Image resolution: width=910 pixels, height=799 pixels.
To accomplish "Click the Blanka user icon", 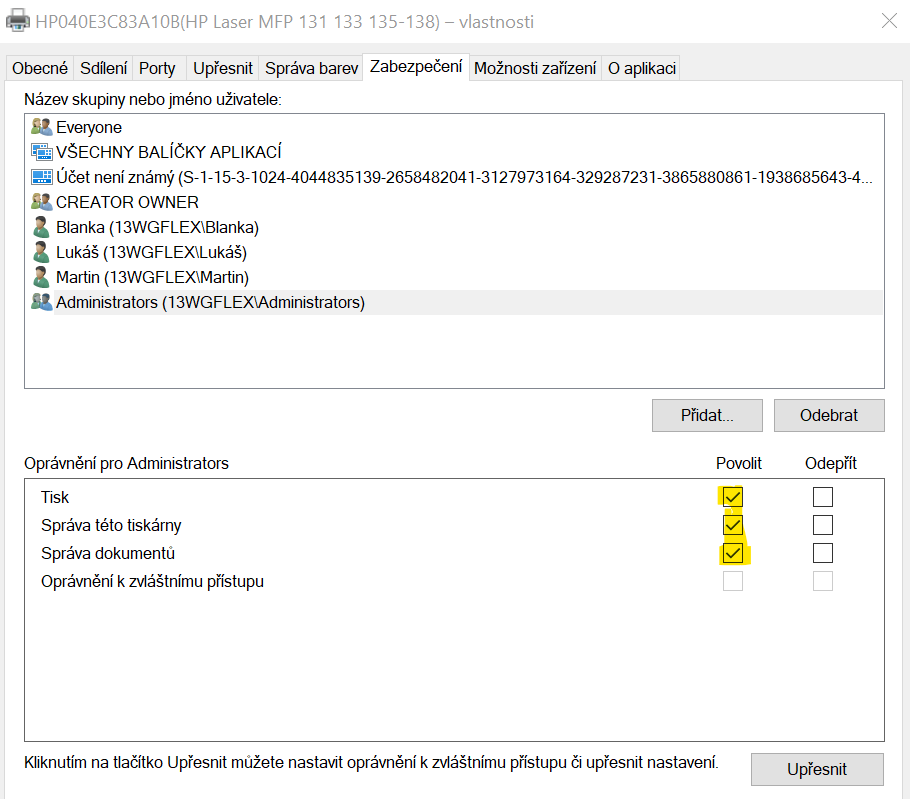I will pyautogui.click(x=41, y=226).
